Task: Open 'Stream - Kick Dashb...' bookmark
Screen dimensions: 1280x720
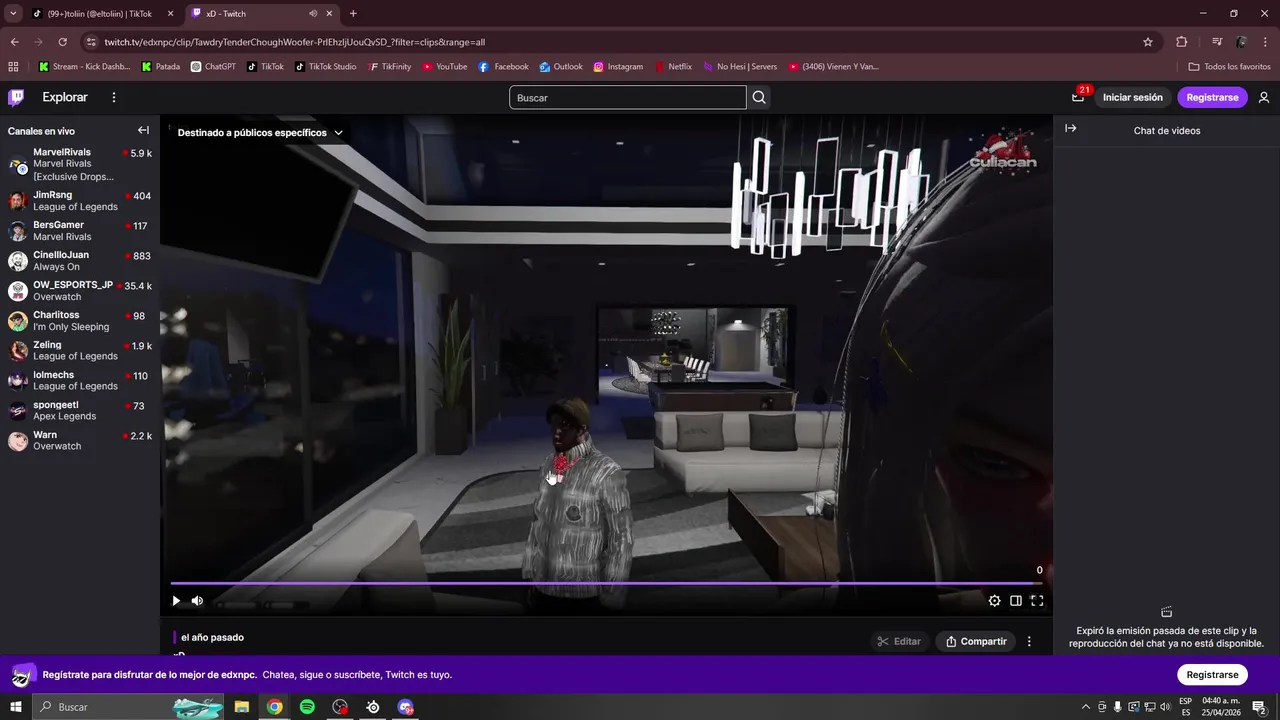Action: (84, 67)
